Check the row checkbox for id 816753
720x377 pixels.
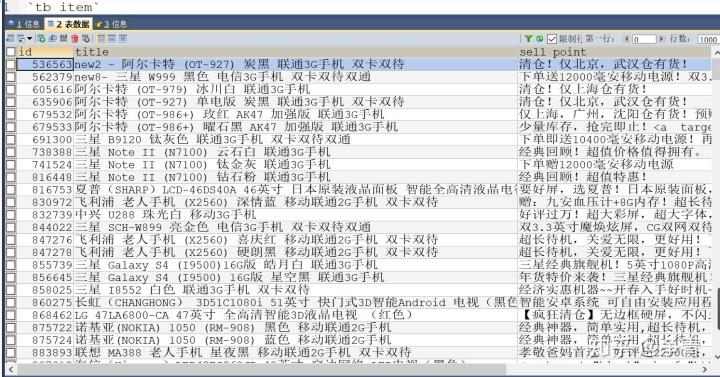[x=11, y=190]
